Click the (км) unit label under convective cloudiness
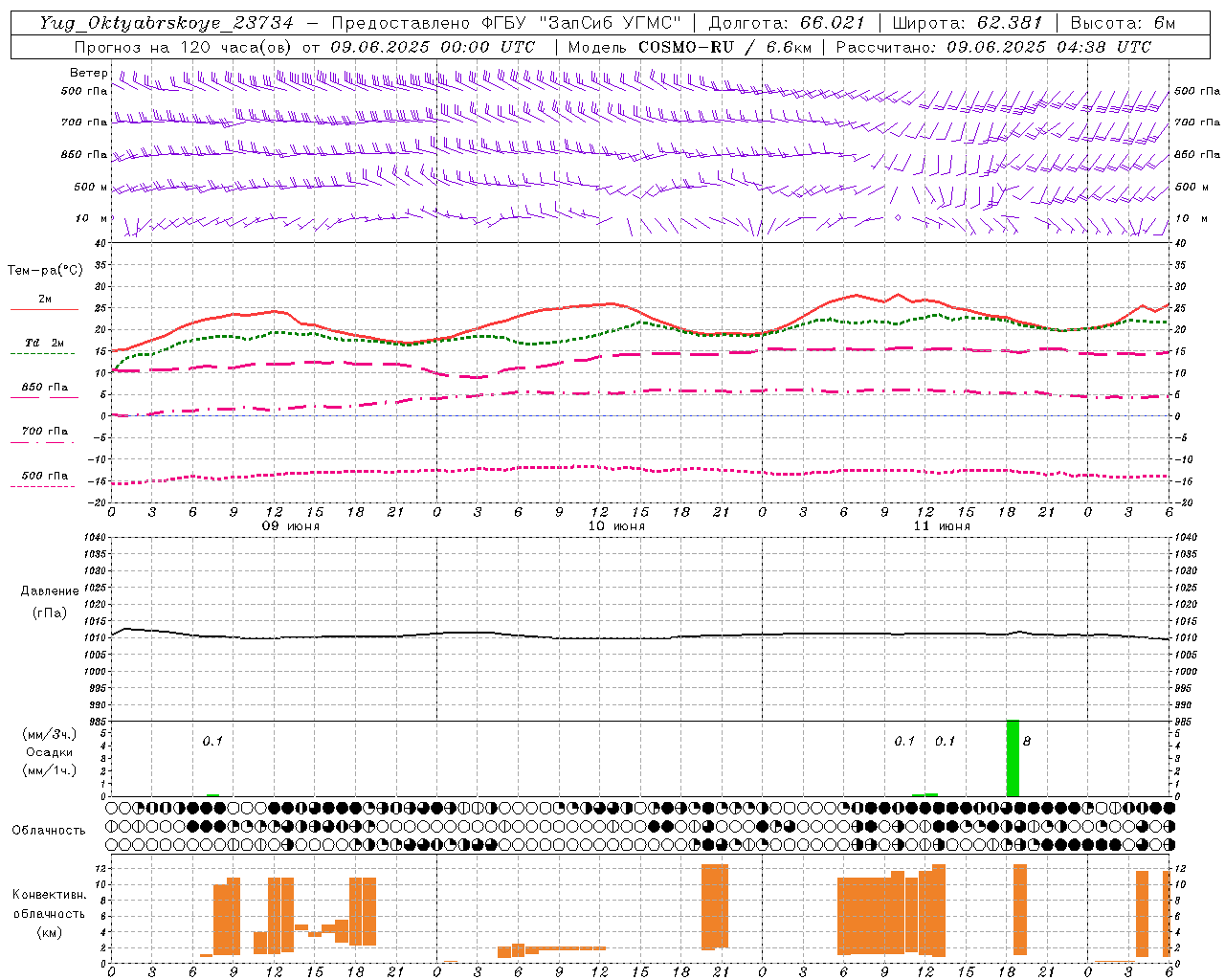1225x980 pixels. click(49, 933)
